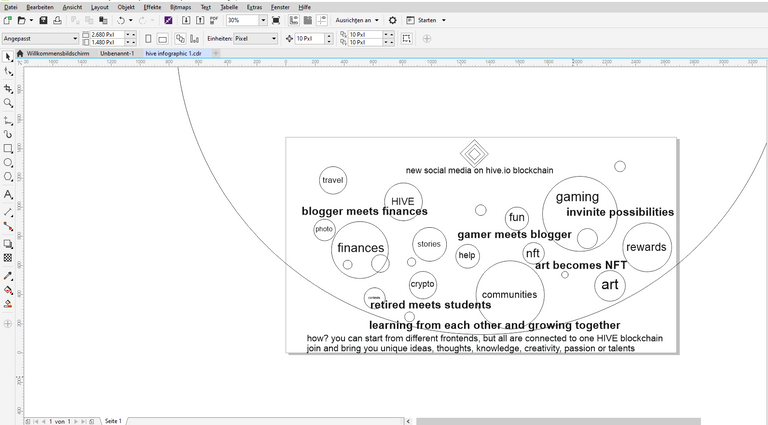Image resolution: width=768 pixels, height=425 pixels.
Task: Open the Bitmaps menu
Action: (x=180, y=7)
